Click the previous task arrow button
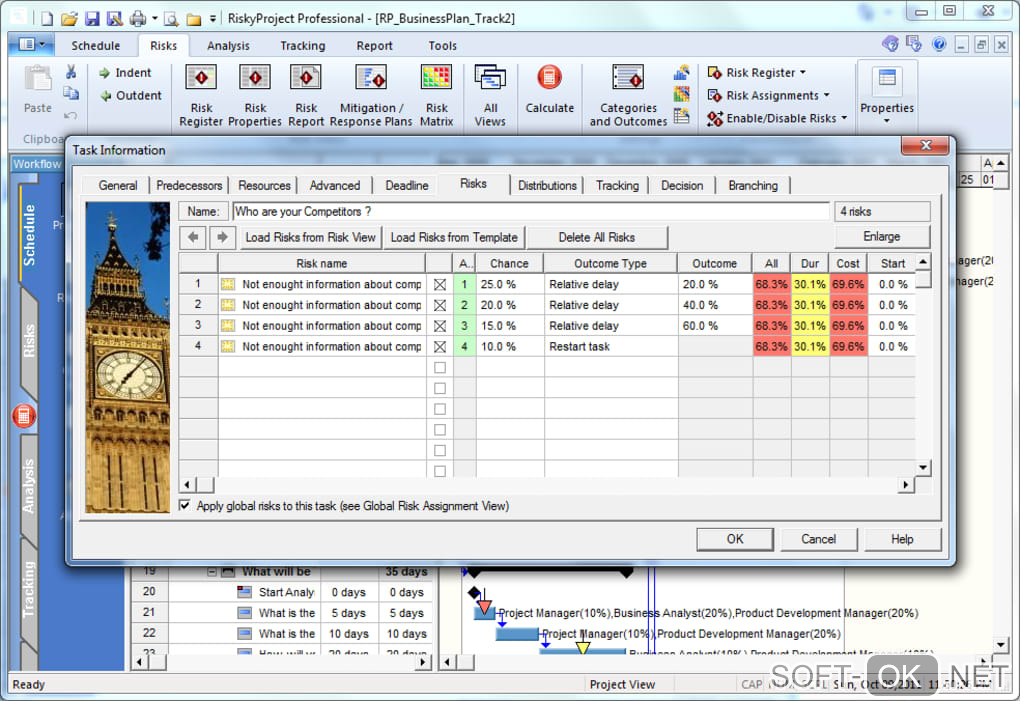This screenshot has width=1020, height=701. point(193,237)
